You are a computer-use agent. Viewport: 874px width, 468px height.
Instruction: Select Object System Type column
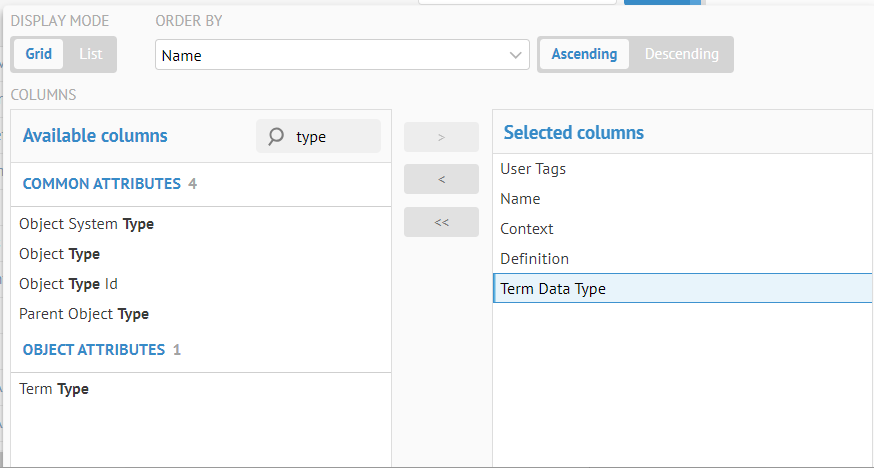click(x=87, y=224)
